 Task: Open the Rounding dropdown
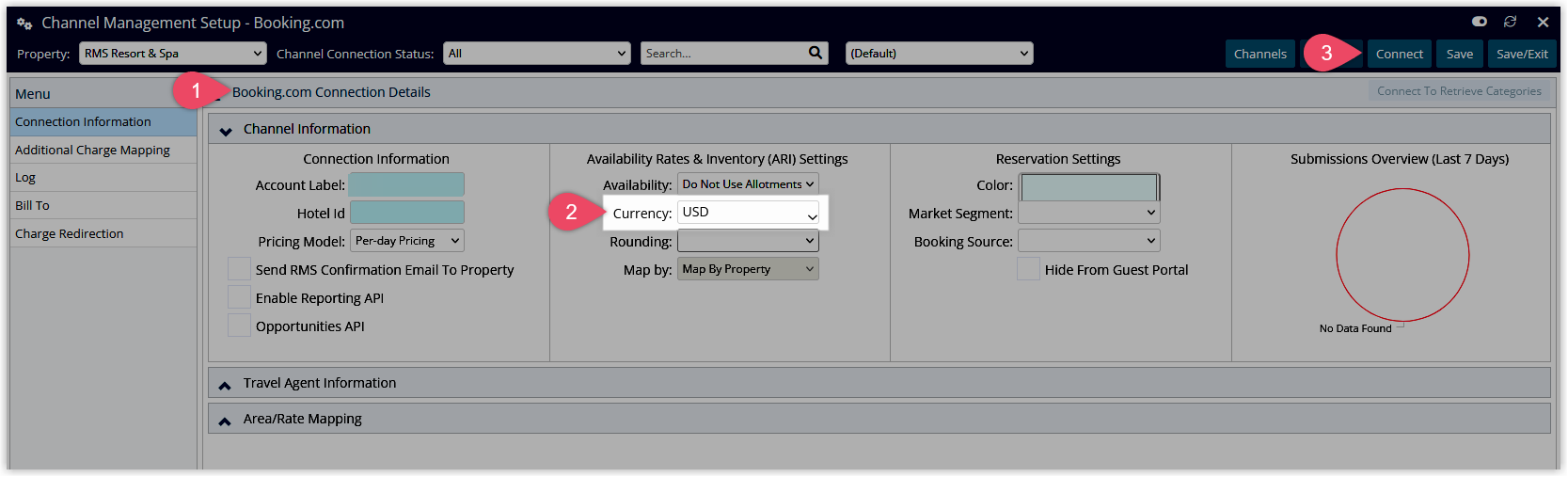[748, 241]
